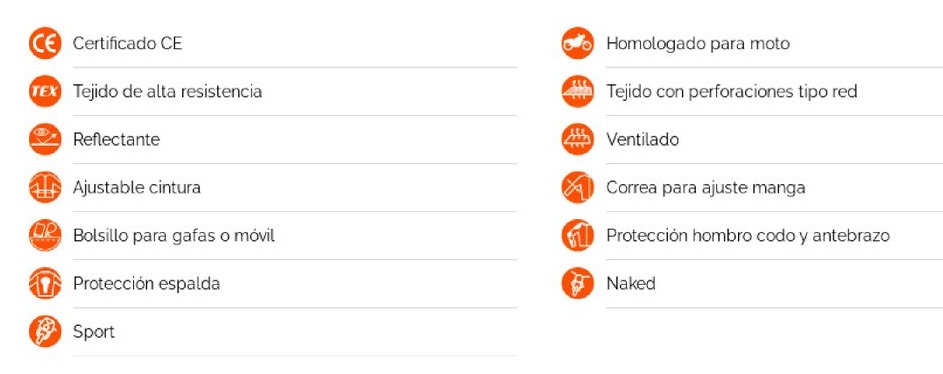
Task: Select the Bolsillo para gafas o móvil text
Action: tap(174, 236)
